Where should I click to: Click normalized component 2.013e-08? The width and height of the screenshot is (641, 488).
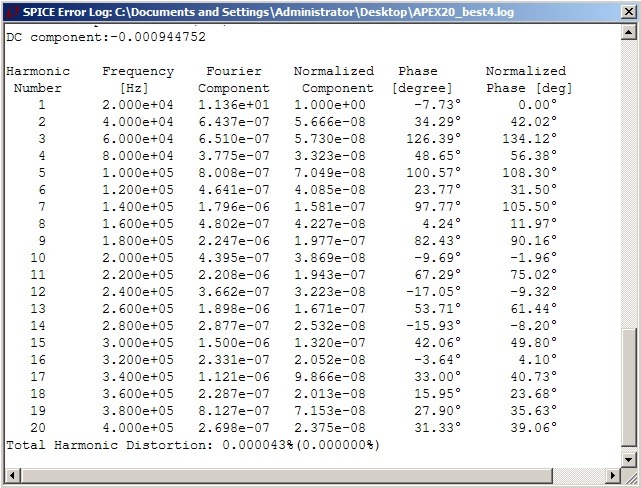click(x=330, y=394)
